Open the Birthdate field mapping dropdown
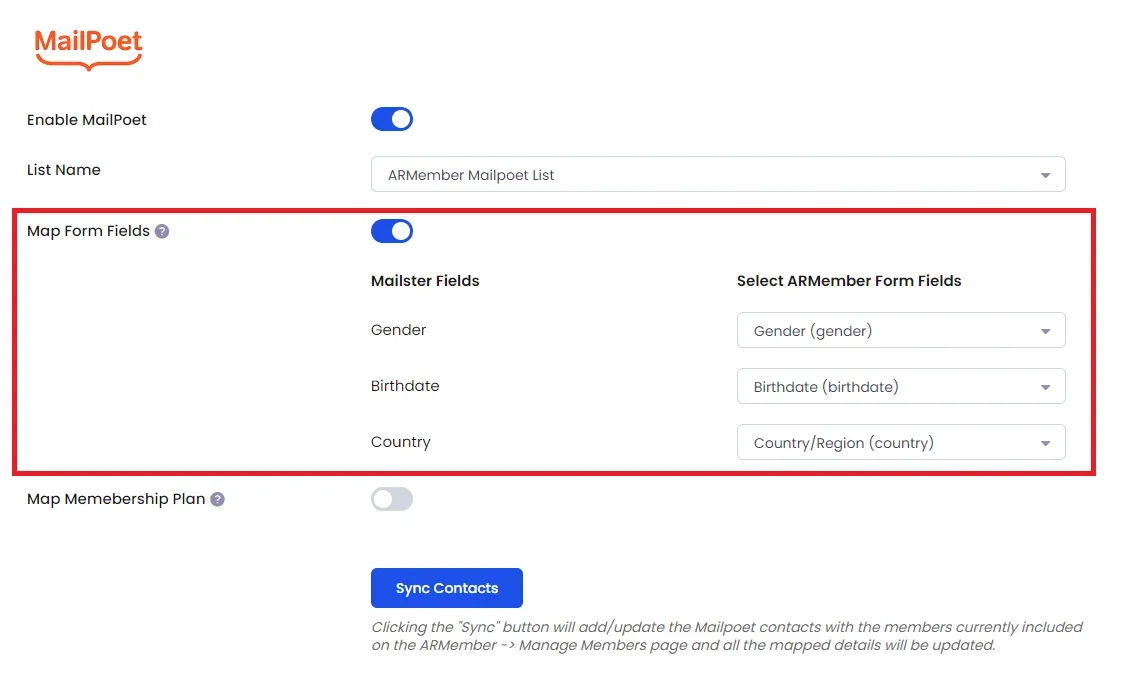Viewport: 1129px width, 693px height. point(901,387)
